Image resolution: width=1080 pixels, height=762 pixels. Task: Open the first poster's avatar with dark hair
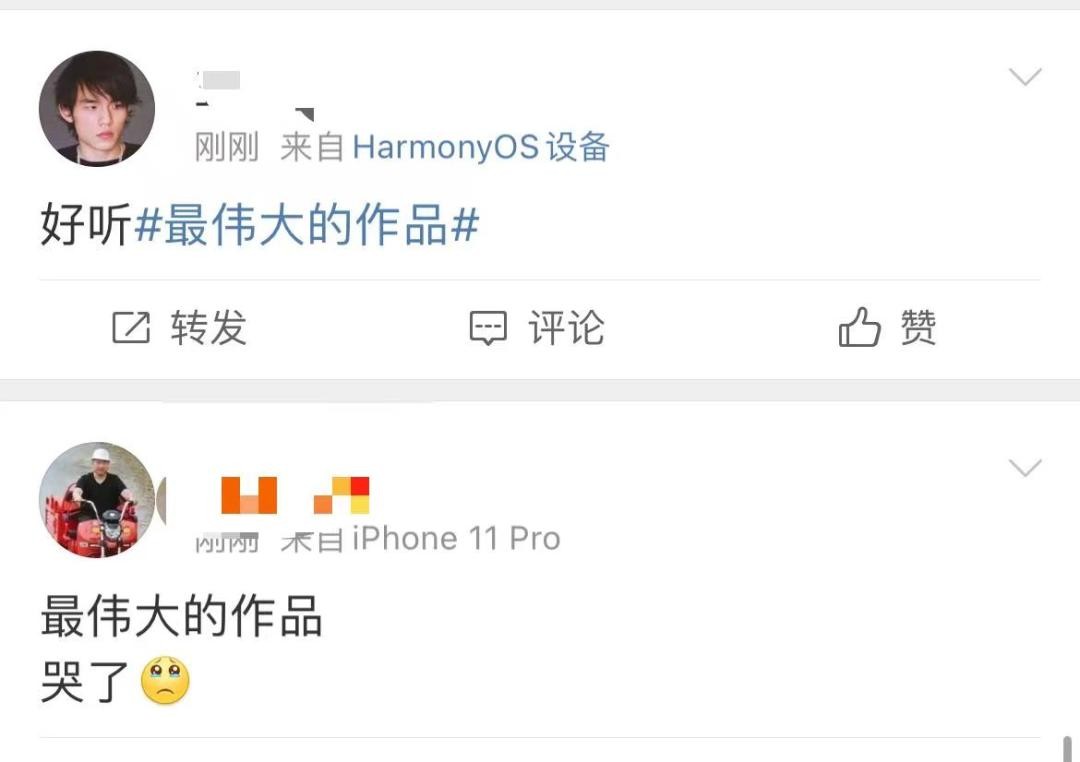coord(97,108)
